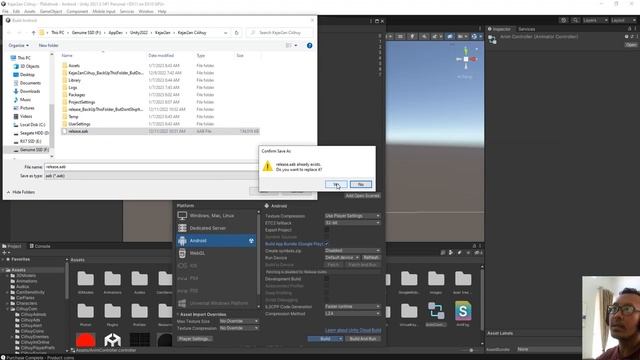Open the Organize menu in the save dialog

[x=18, y=45]
